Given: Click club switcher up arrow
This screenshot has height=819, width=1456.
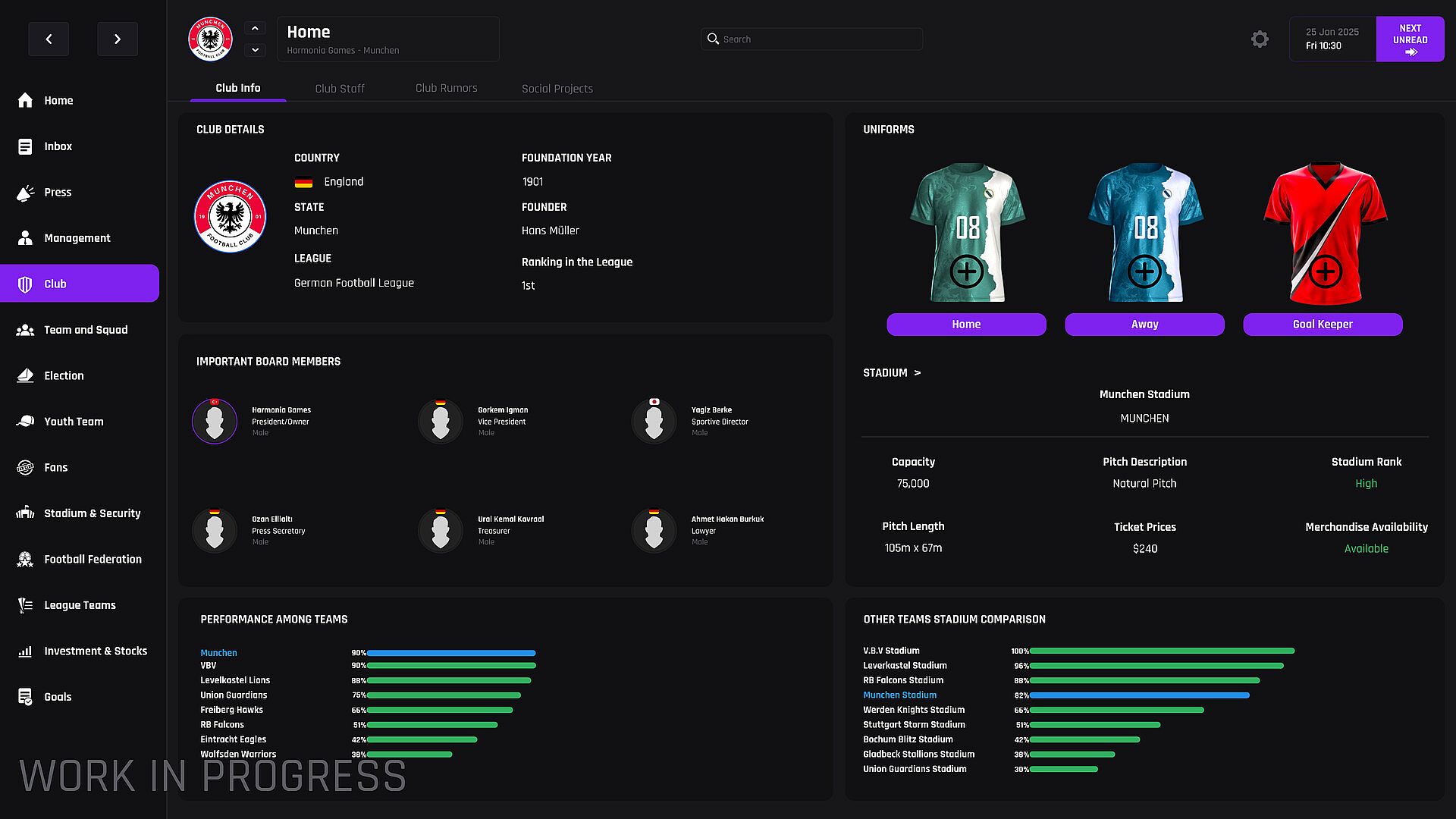Looking at the screenshot, I should point(255,28).
